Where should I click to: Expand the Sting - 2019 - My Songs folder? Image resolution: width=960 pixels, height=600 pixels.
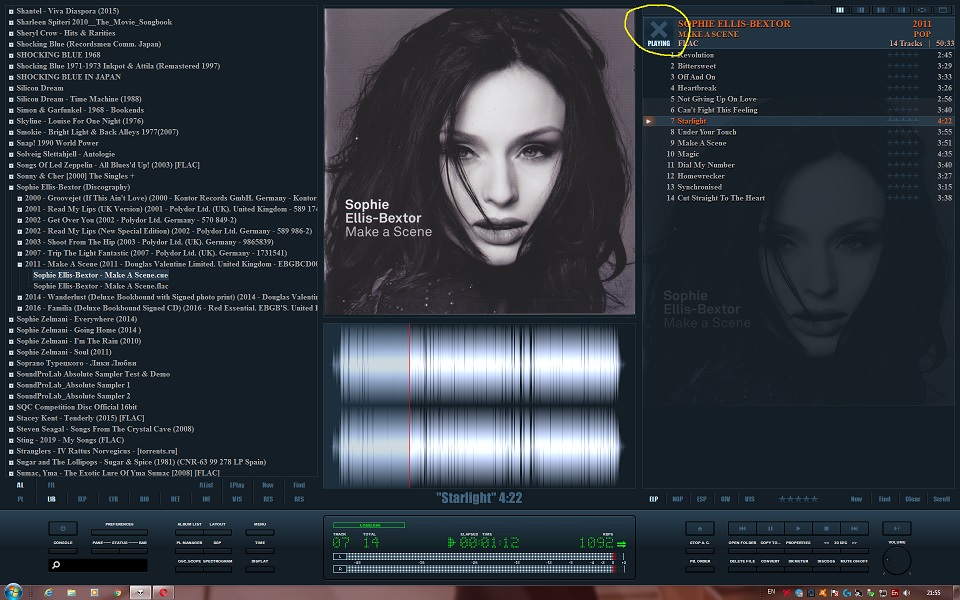point(11,440)
